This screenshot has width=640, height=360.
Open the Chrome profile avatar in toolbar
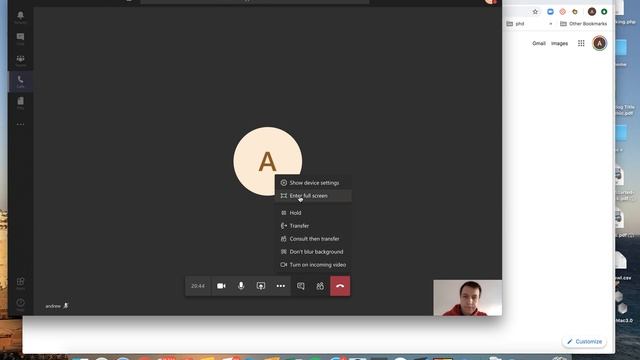(592, 11)
